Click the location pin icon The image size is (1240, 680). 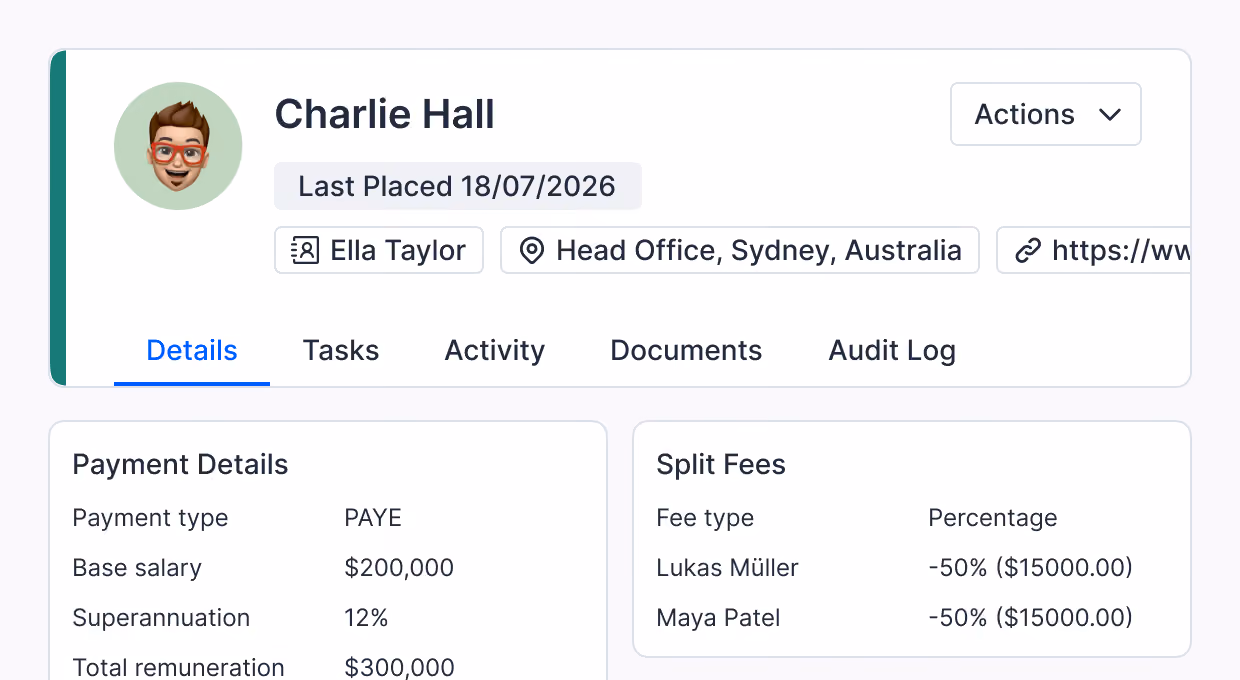tap(532, 250)
